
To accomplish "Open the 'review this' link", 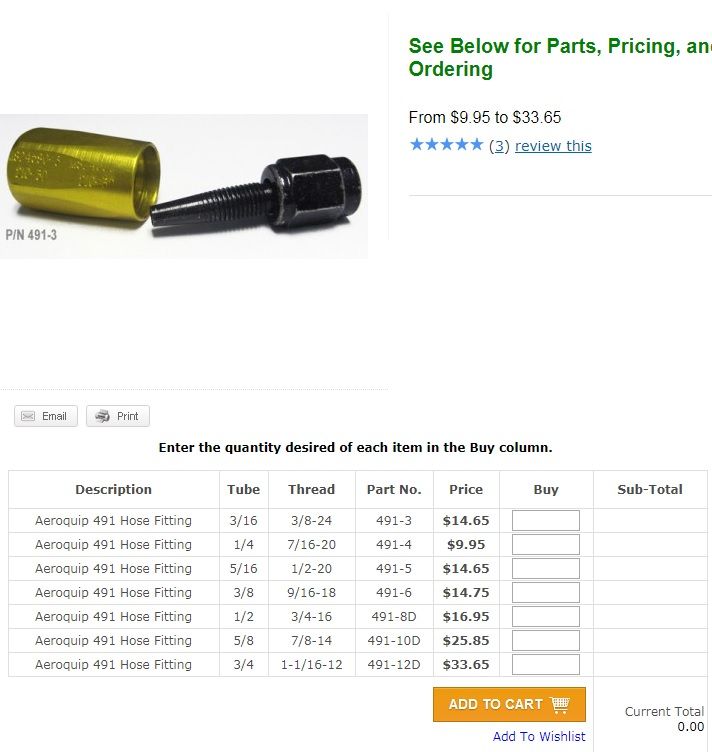I will (x=553, y=146).
